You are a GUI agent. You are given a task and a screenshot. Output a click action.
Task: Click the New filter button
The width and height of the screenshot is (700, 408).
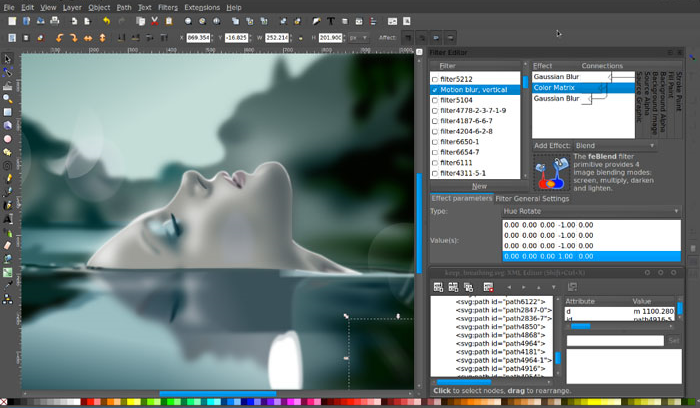point(479,186)
